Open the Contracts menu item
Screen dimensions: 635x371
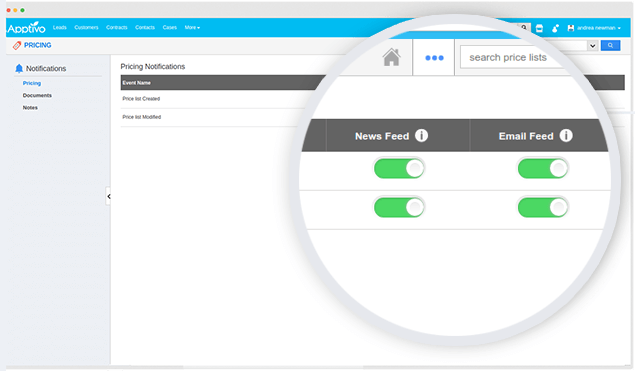[117, 28]
